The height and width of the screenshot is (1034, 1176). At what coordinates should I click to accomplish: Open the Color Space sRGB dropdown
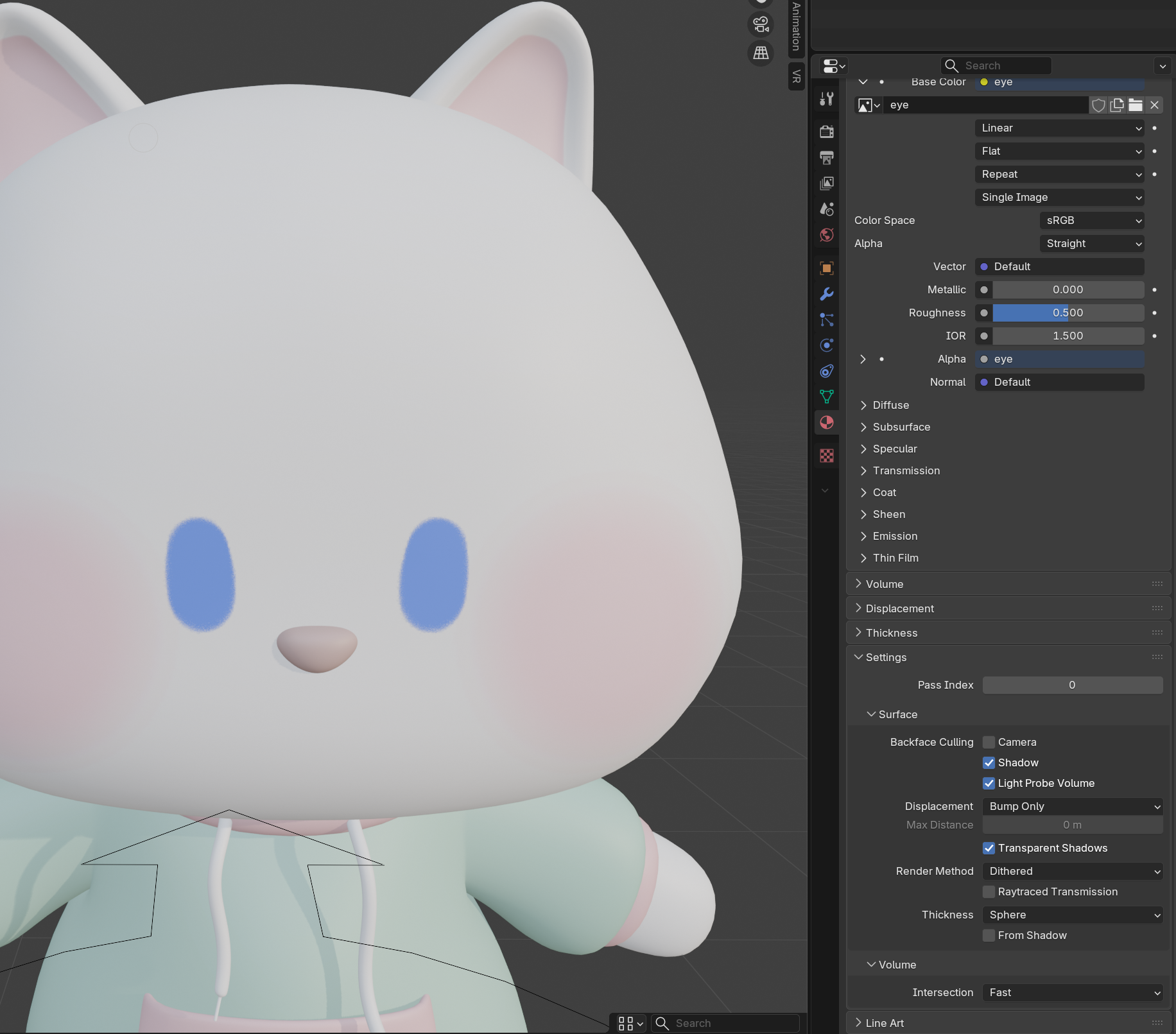[1091, 220]
